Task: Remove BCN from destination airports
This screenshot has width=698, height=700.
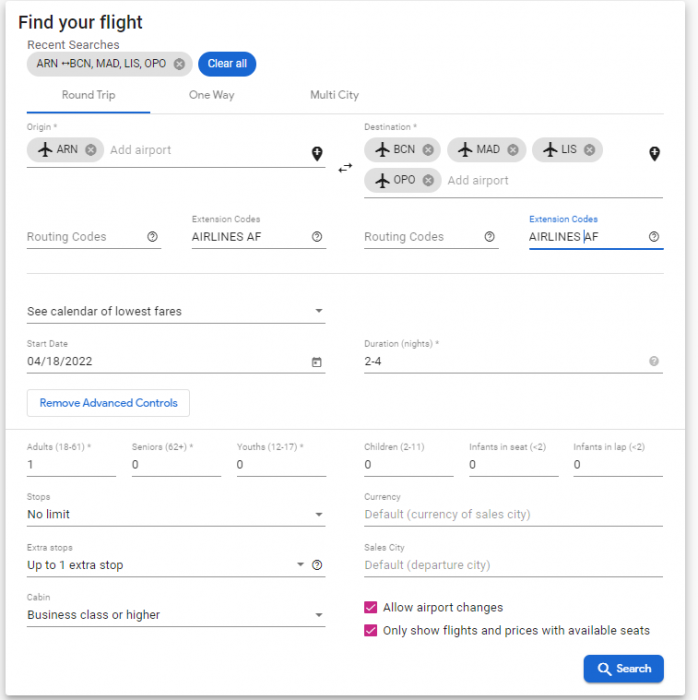Action: coord(428,150)
